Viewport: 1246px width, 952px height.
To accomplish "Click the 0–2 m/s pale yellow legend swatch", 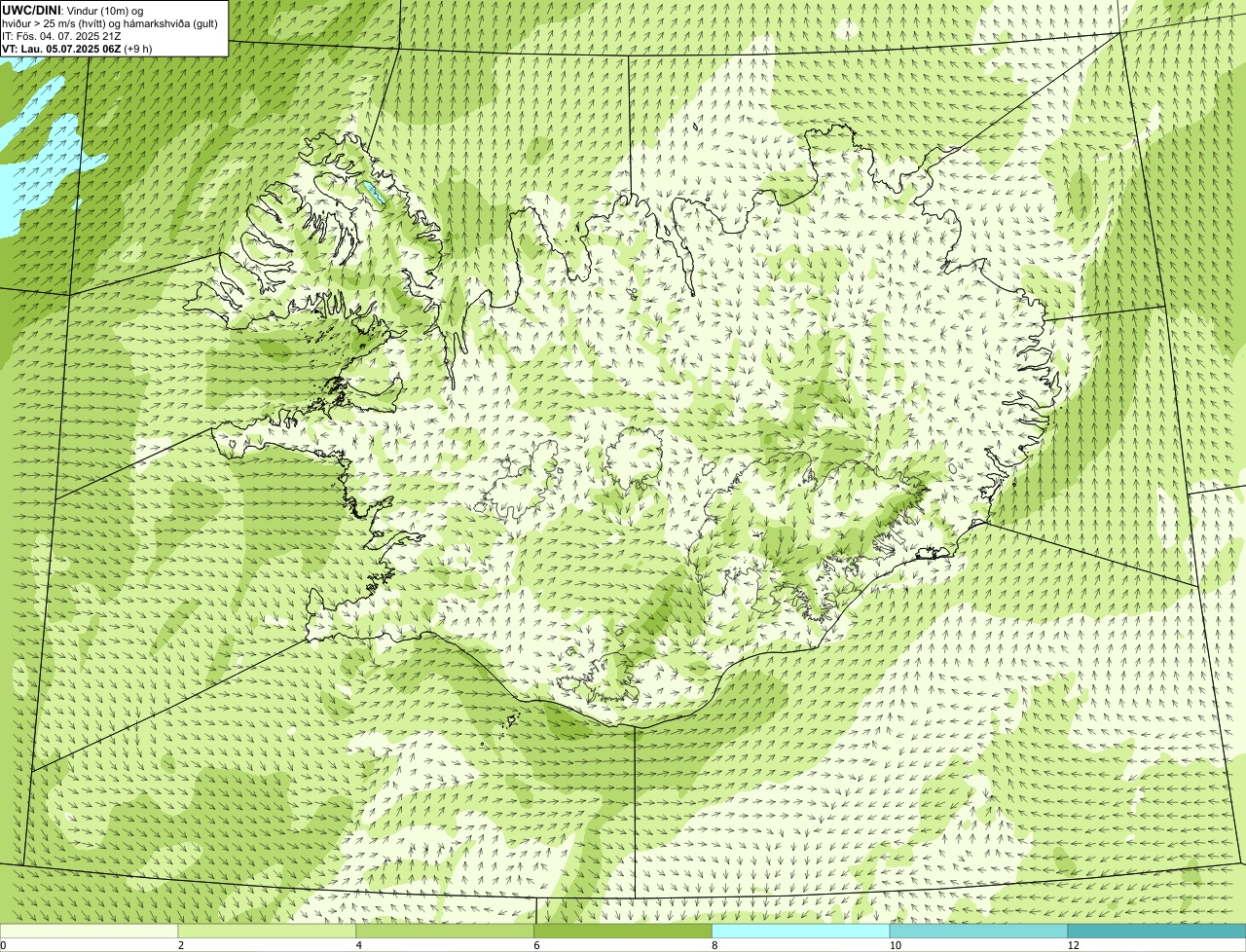I will pyautogui.click(x=90, y=931).
